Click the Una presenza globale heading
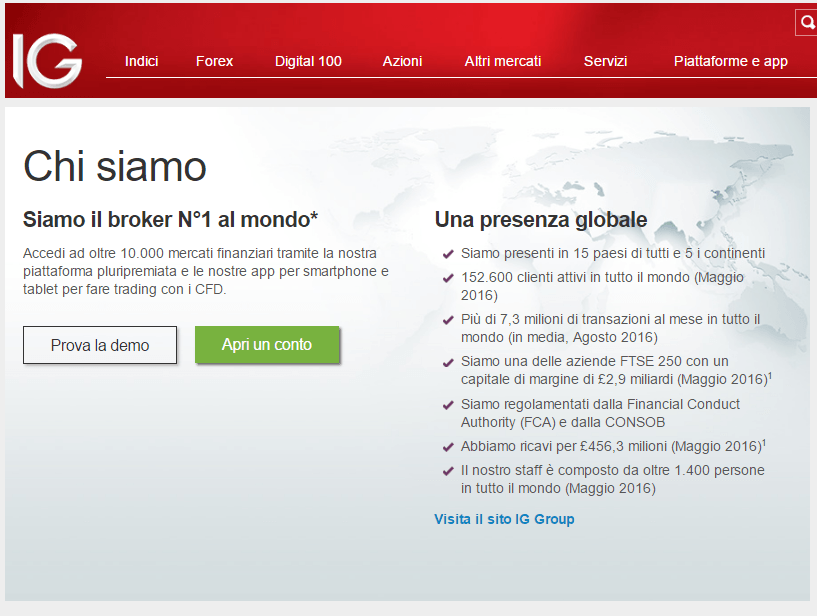Image resolution: width=817 pixels, height=616 pixels. click(x=541, y=220)
